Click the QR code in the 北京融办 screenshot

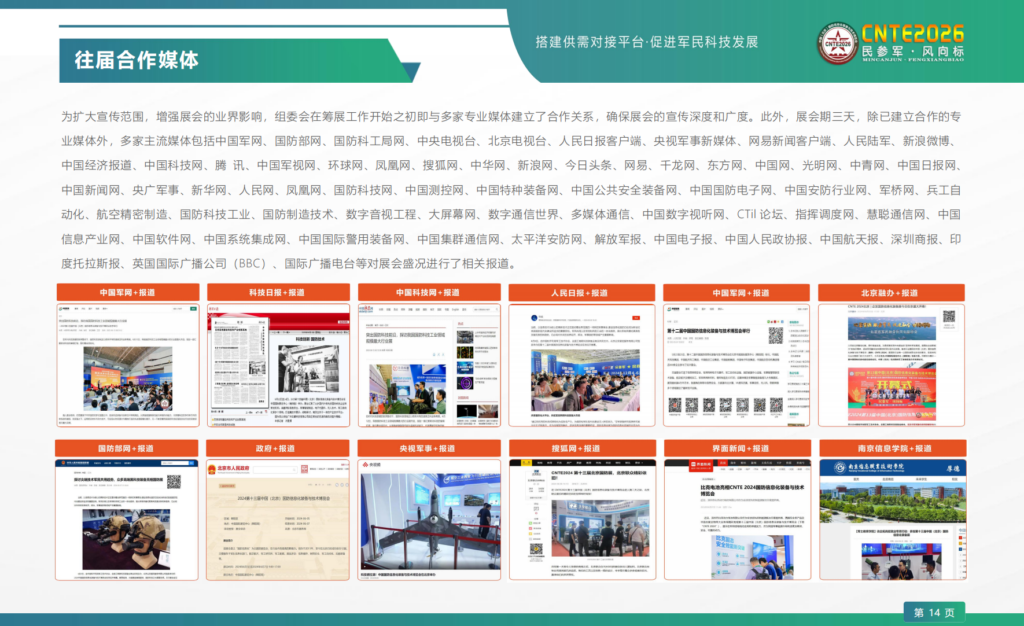click(948, 316)
